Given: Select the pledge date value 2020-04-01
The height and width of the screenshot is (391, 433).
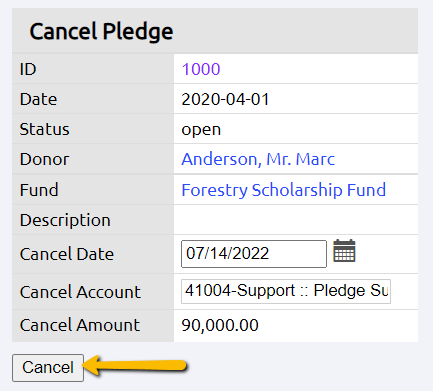Looking at the screenshot, I should coord(225,99).
